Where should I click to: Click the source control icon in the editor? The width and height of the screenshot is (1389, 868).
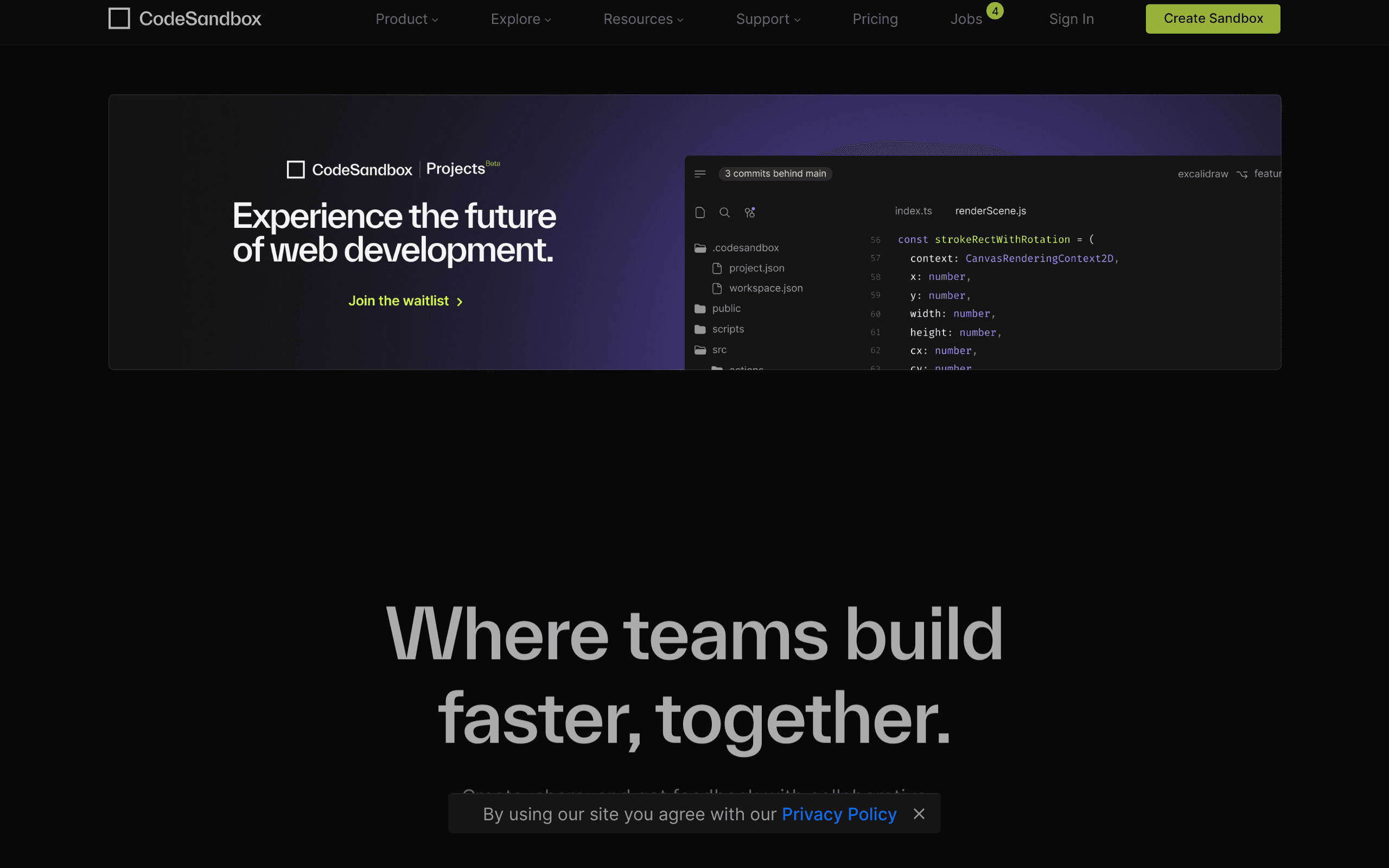click(750, 213)
